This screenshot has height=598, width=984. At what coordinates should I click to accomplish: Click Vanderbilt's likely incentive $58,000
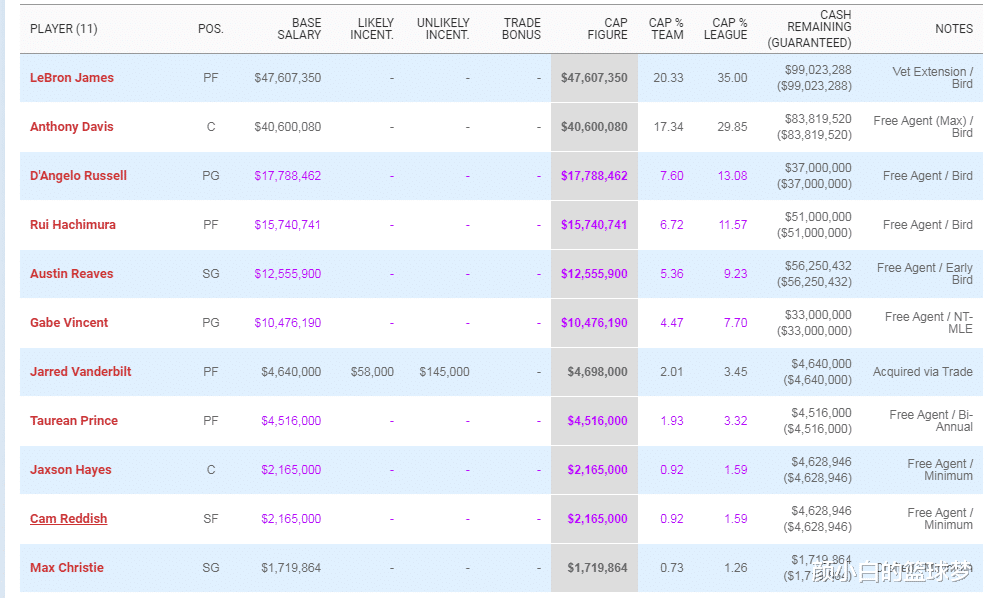click(372, 371)
